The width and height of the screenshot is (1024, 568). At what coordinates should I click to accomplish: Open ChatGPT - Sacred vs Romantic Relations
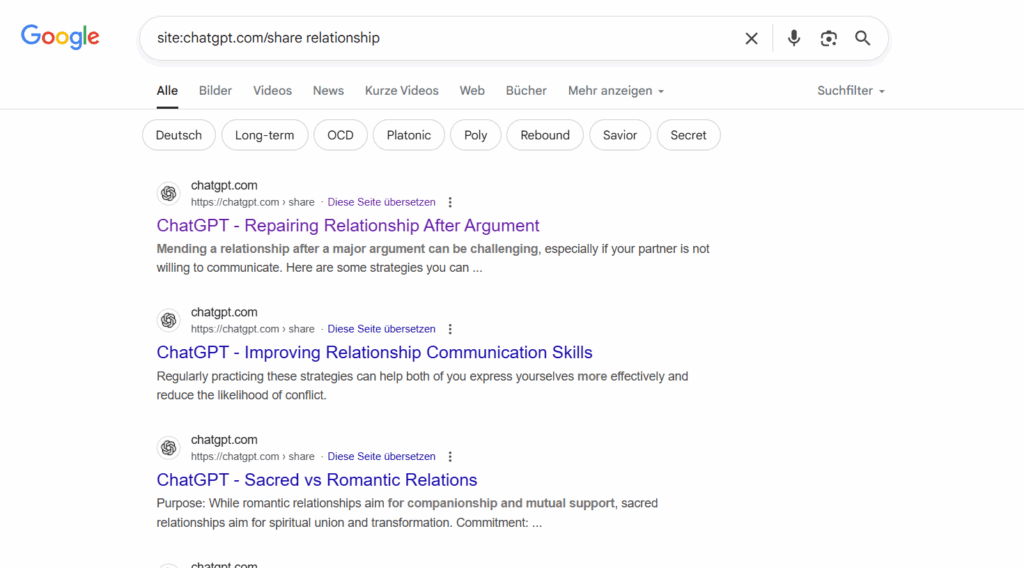coord(317,480)
